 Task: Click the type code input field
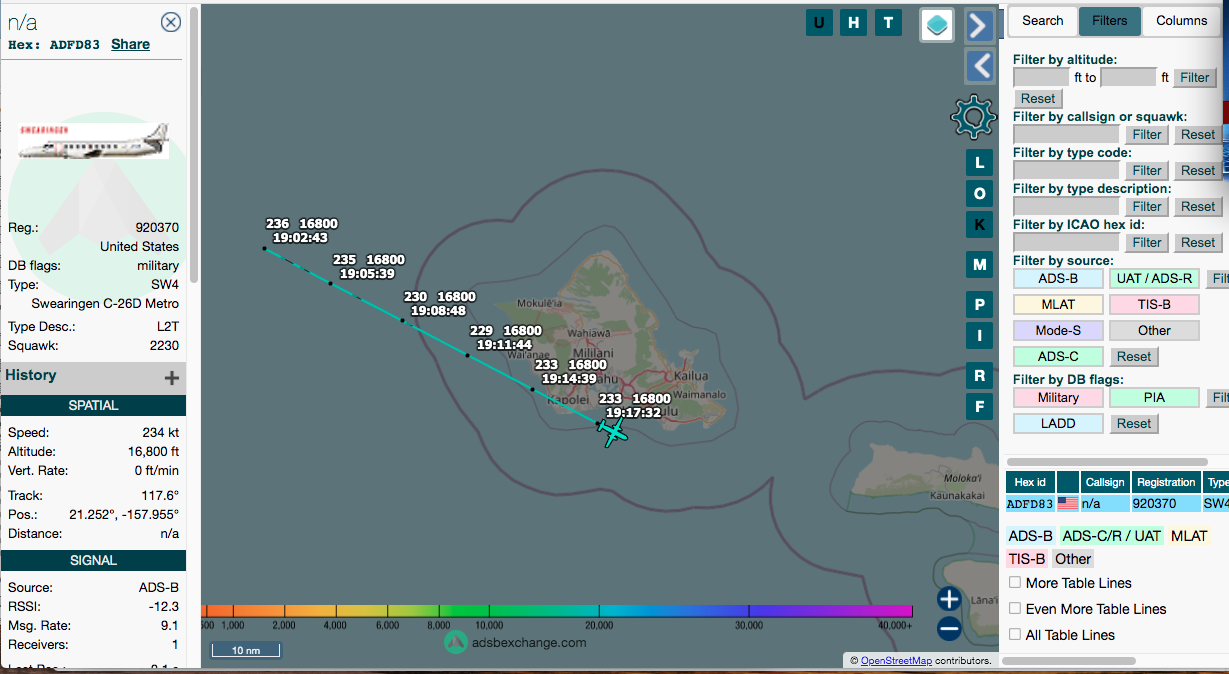click(1066, 170)
